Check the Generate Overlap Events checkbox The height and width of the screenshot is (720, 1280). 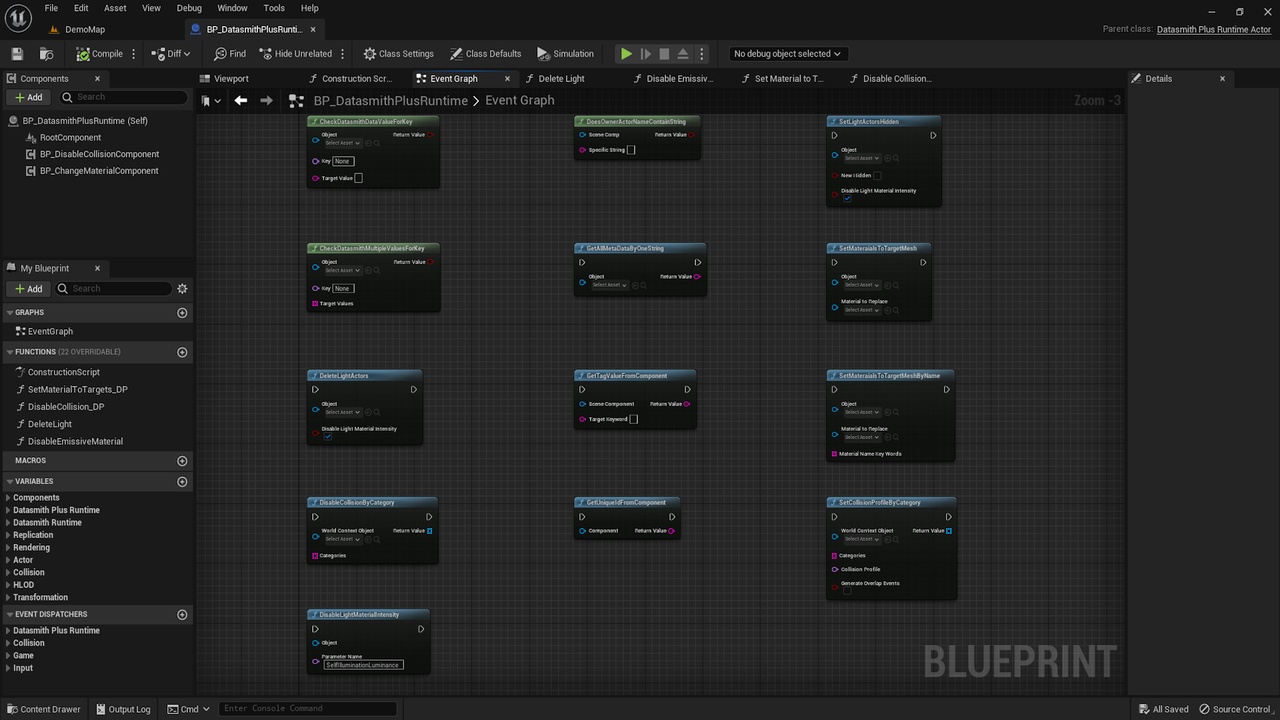click(x=847, y=591)
